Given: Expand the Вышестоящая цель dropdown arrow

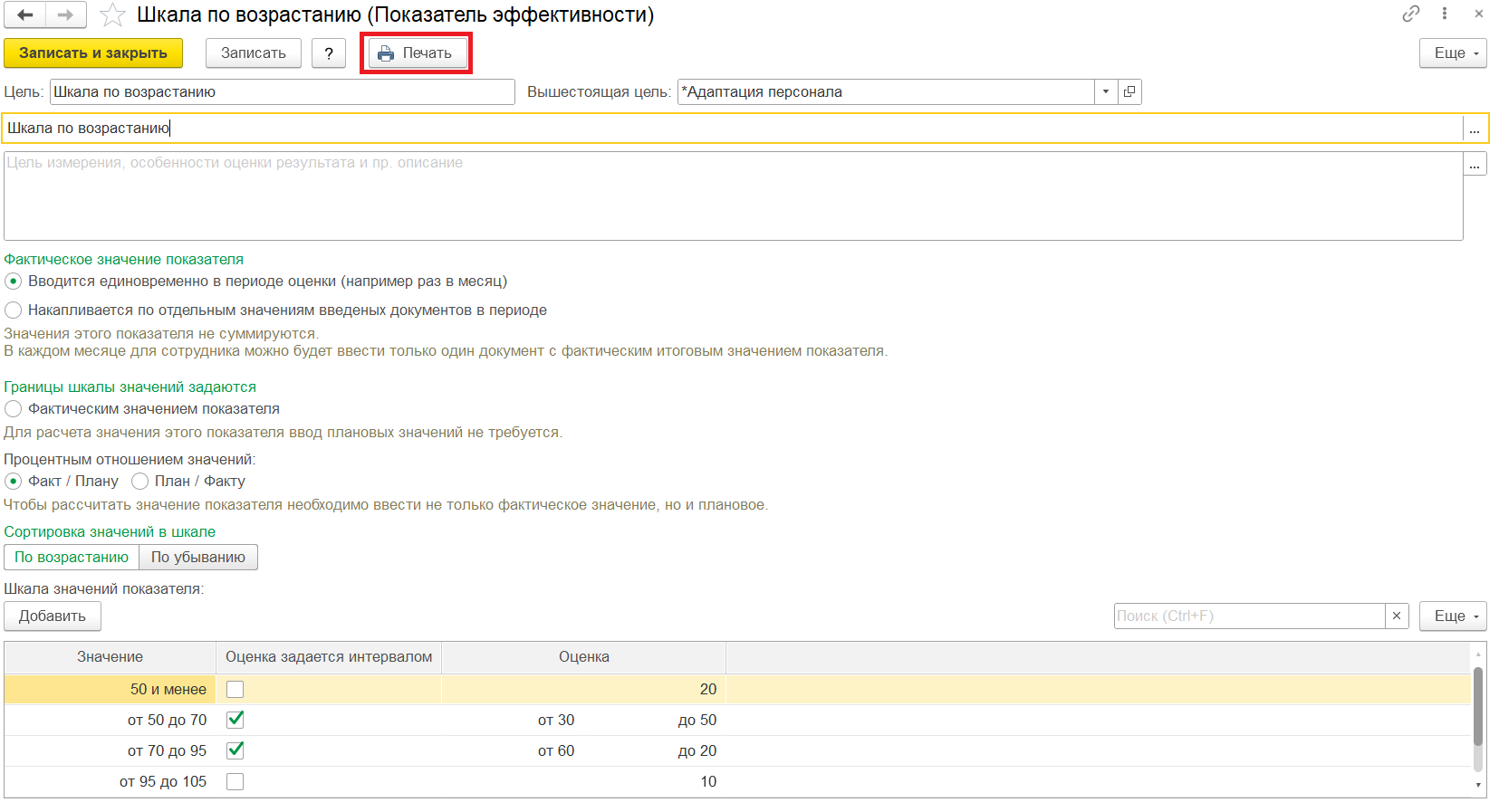Looking at the screenshot, I should coord(1105,91).
